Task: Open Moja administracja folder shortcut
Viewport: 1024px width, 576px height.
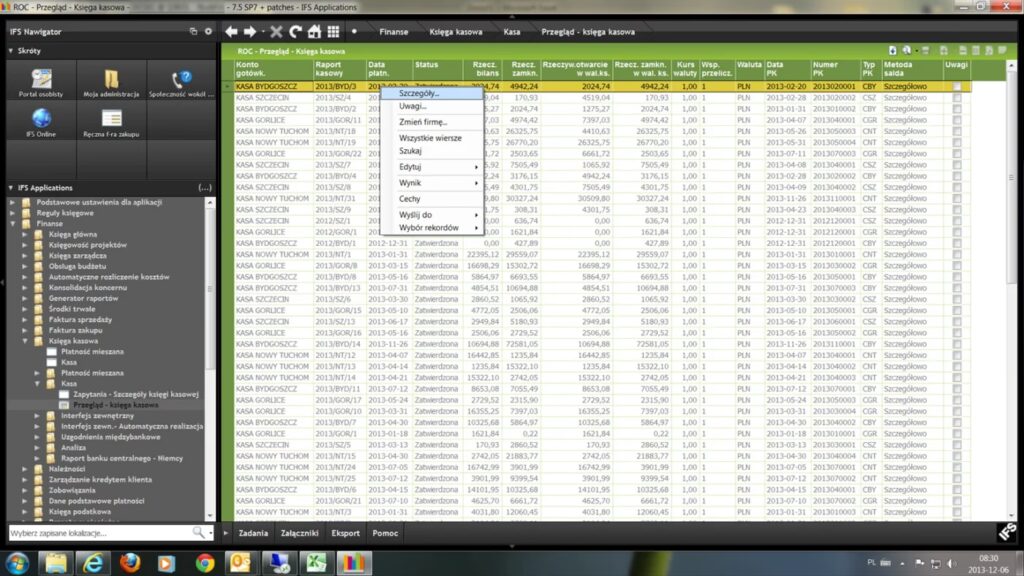Action: [111, 83]
